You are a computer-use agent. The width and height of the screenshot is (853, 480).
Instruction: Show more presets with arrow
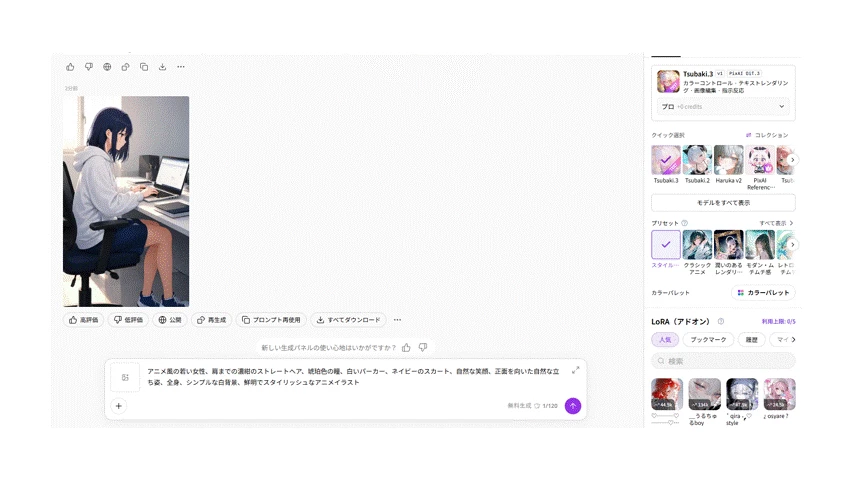tap(793, 245)
